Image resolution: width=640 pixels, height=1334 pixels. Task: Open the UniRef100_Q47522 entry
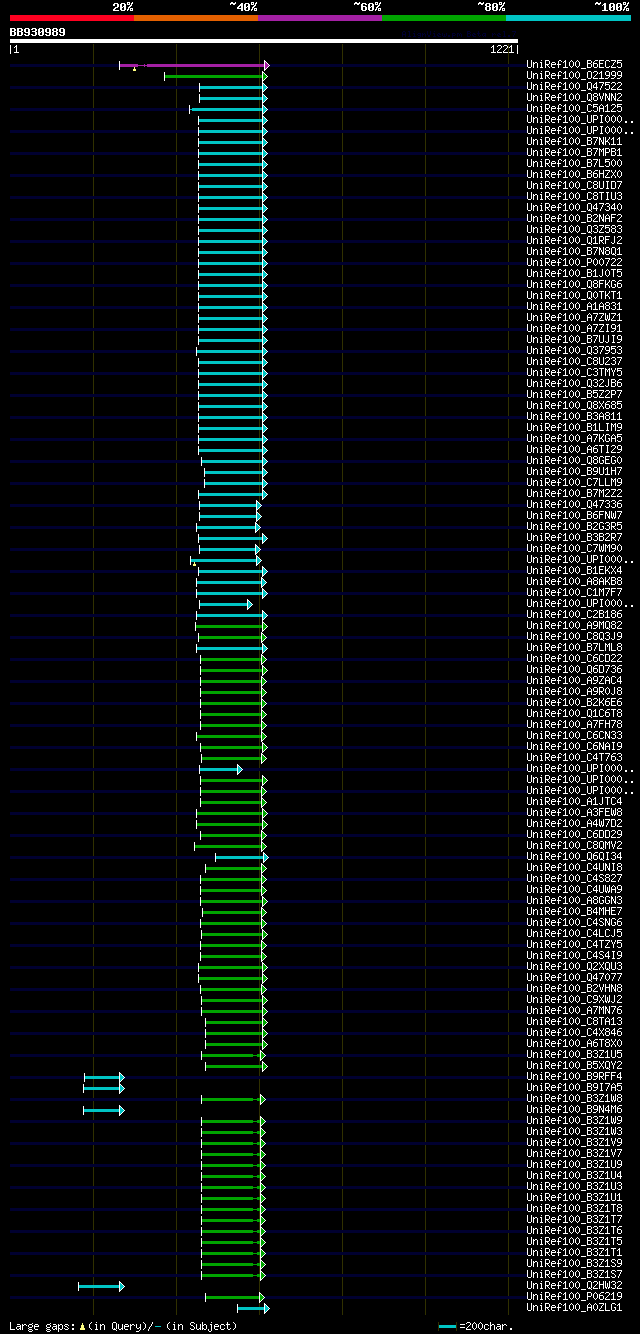pyautogui.click(x=576, y=86)
